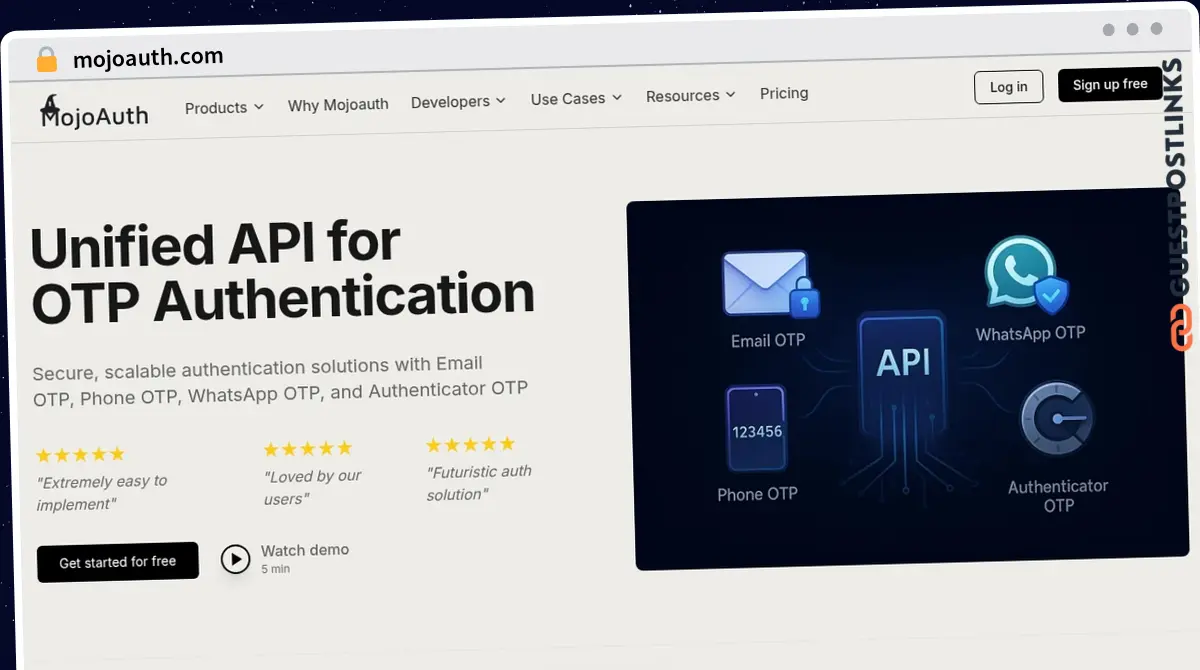The image size is (1200, 670).
Task: Select Why Mojoauth in the navigation
Action: 338,104
